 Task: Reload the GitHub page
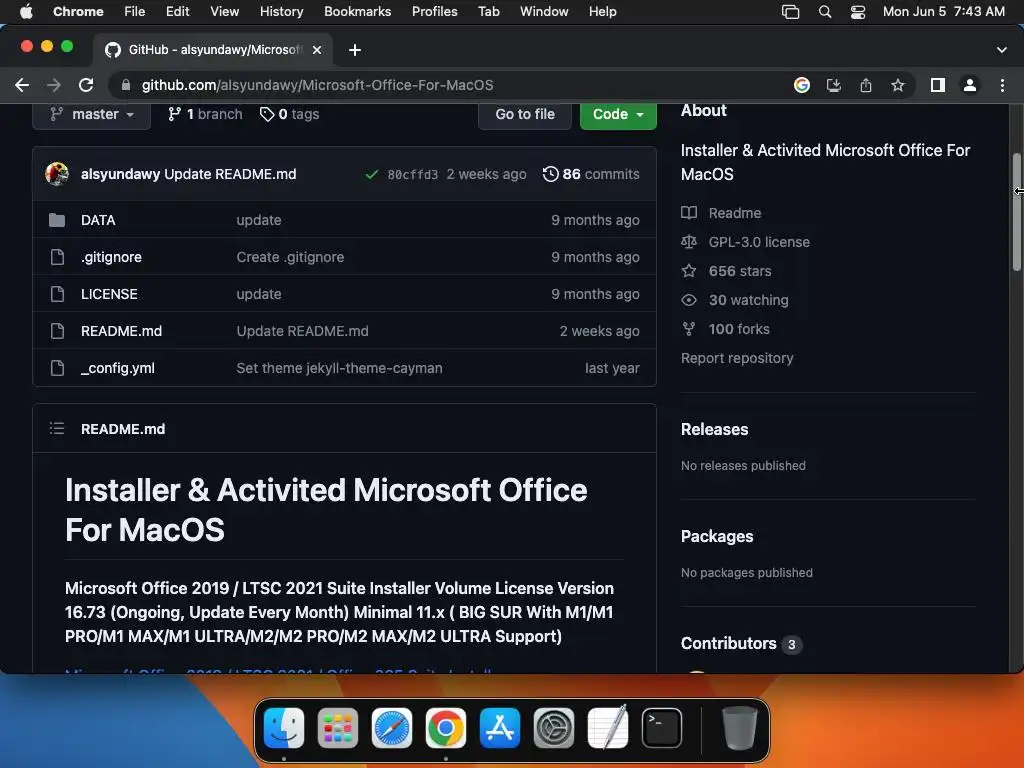click(86, 85)
